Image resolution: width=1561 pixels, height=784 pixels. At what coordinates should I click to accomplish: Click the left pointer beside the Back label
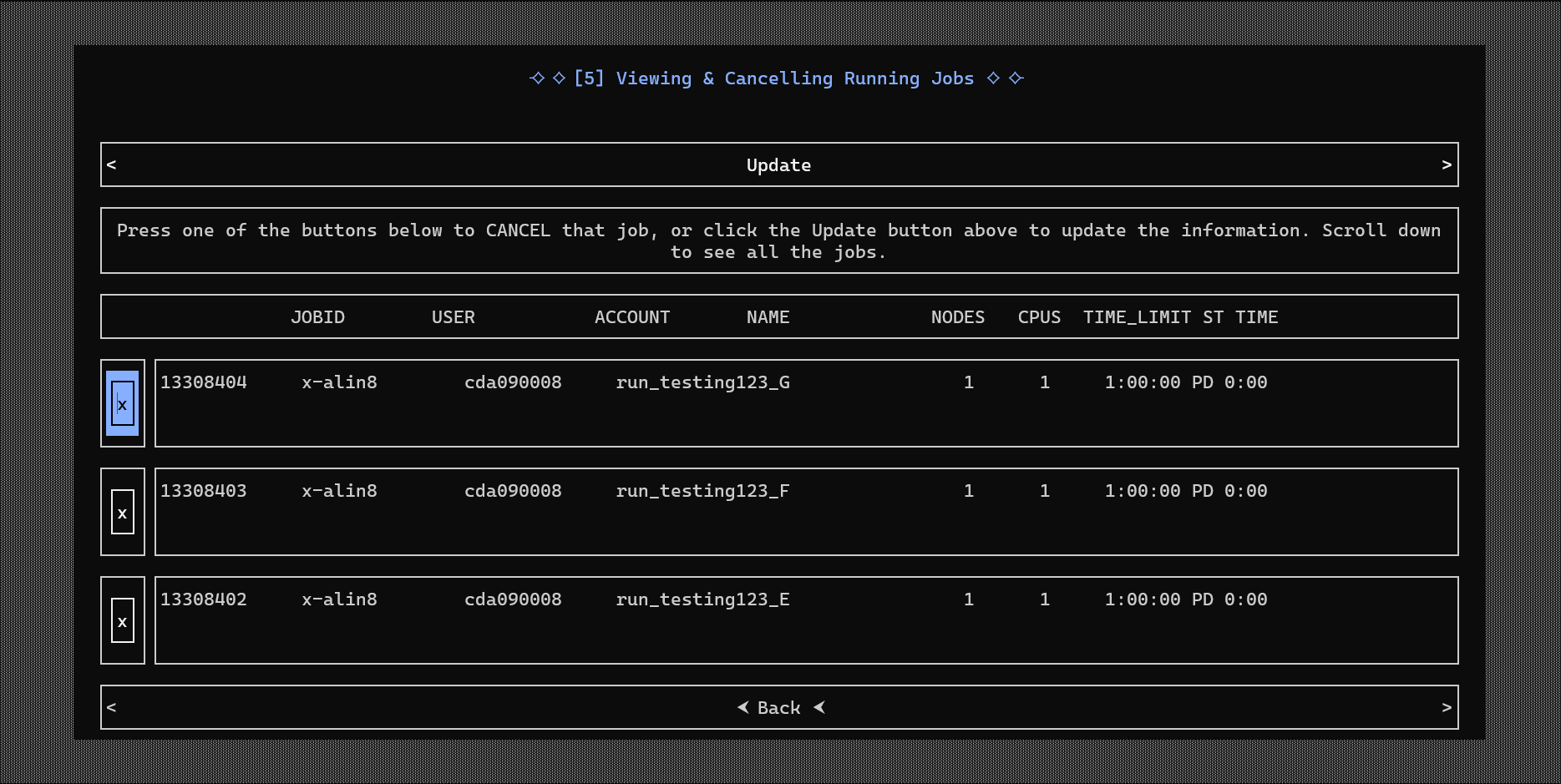coord(742,707)
